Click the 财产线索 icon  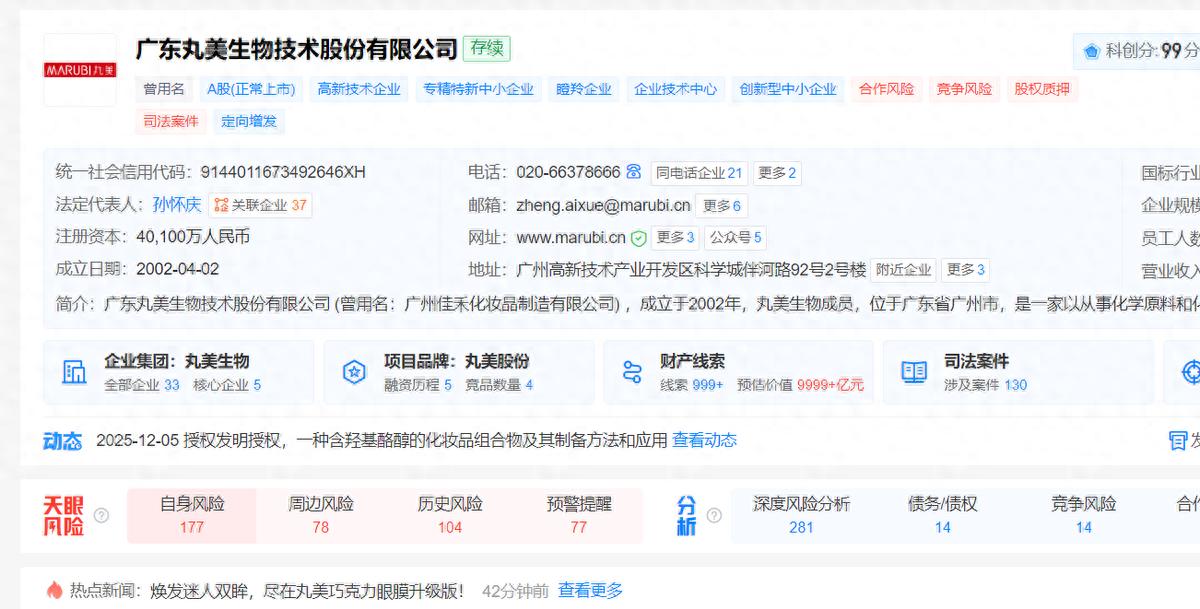(632, 372)
